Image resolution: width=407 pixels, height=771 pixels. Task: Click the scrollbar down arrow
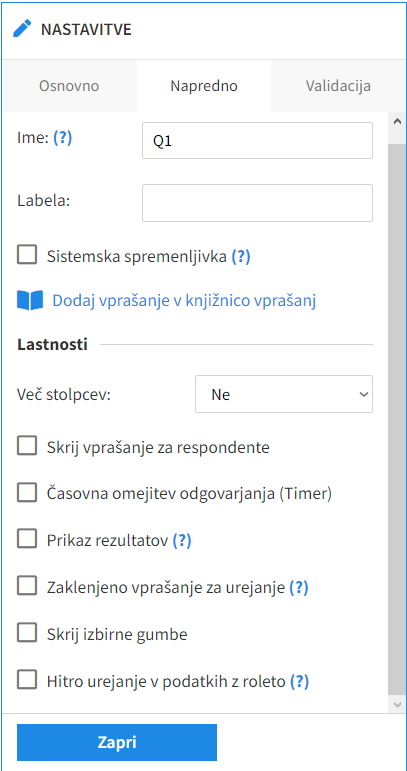coord(398,705)
